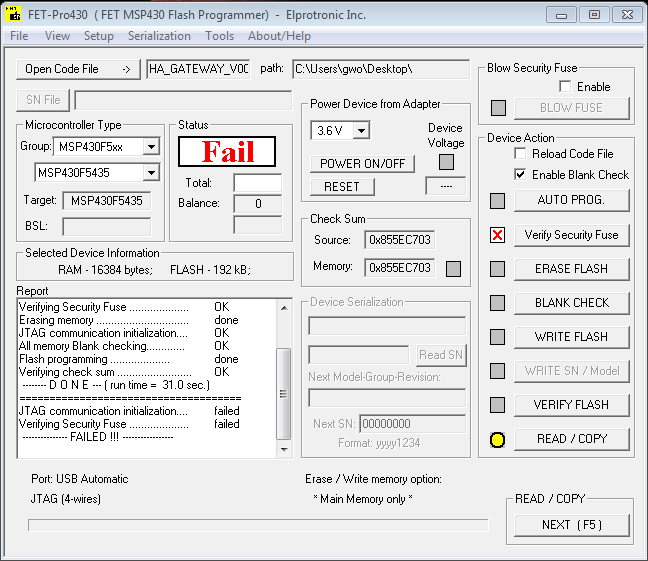The width and height of the screenshot is (648, 561).
Task: Click the BLANK CHECK button
Action: 571,303
